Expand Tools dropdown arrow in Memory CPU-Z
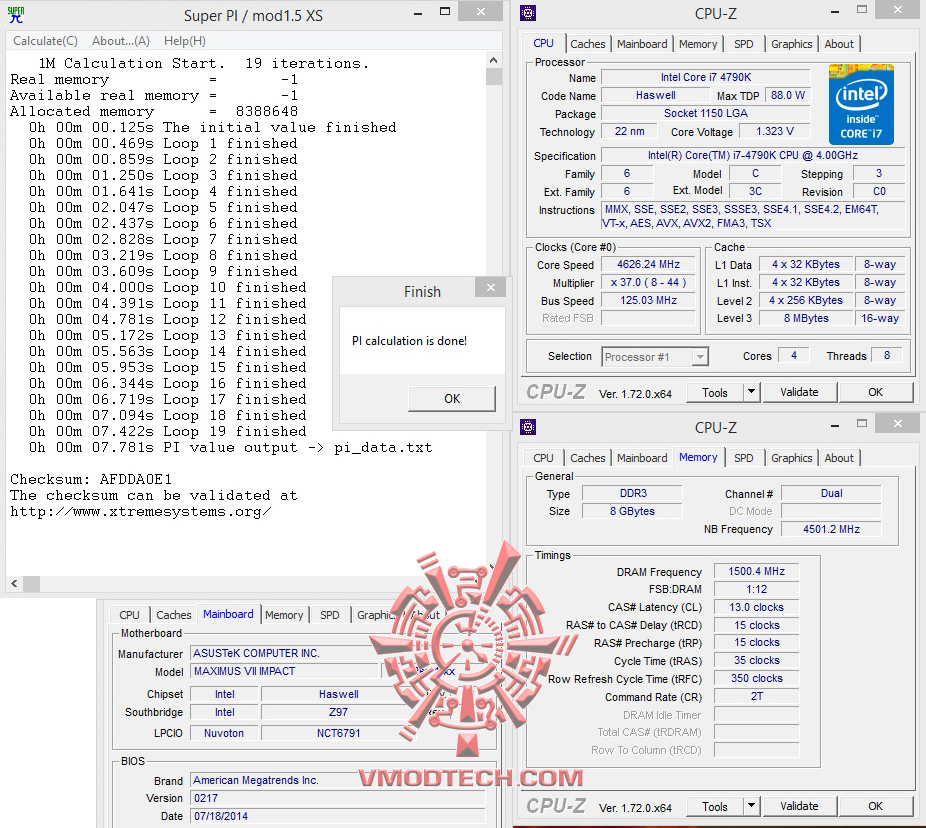Viewport: 926px width, 828px height. click(x=751, y=806)
